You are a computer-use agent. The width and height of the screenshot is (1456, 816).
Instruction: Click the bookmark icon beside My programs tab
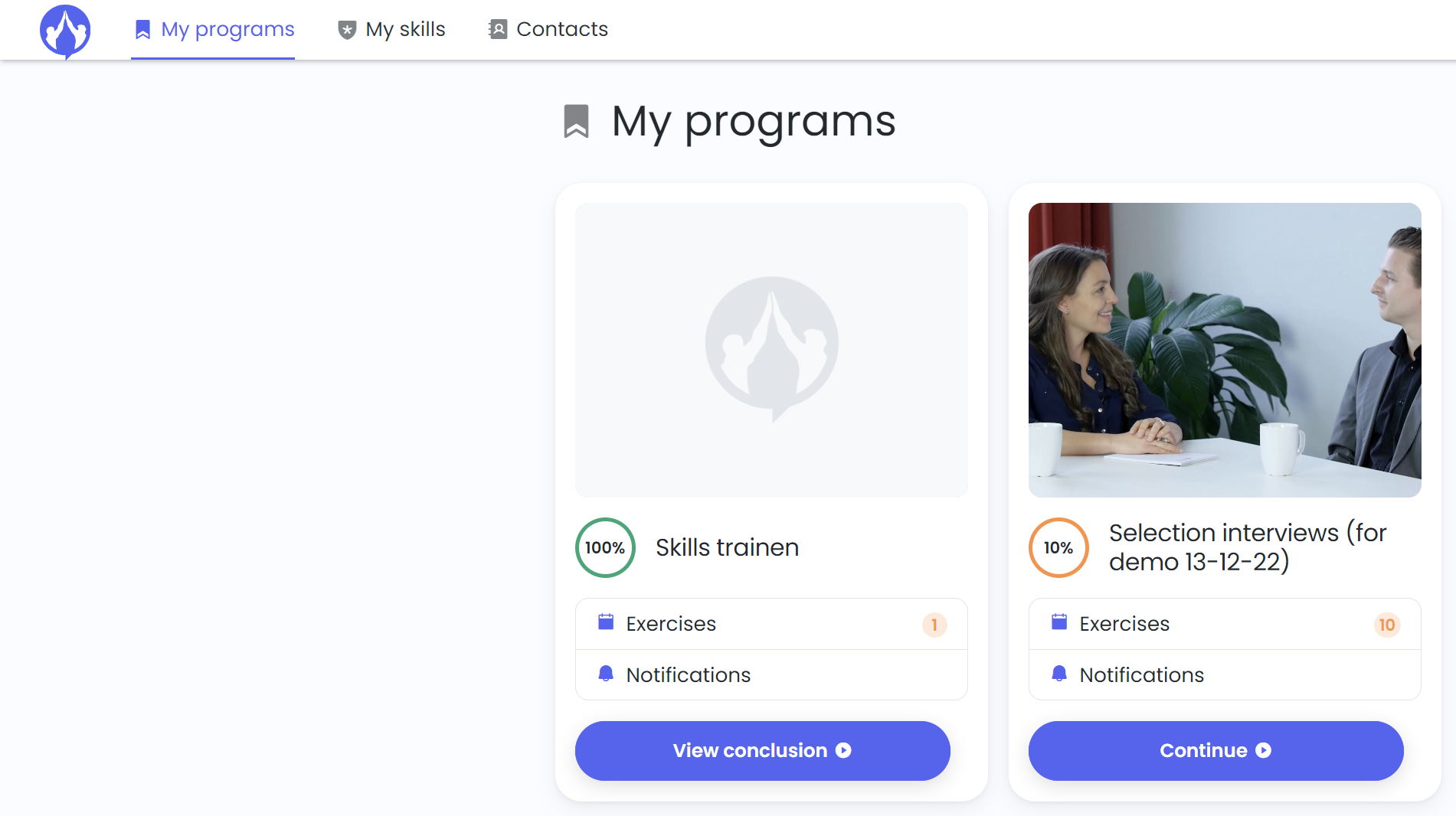pyautogui.click(x=142, y=29)
